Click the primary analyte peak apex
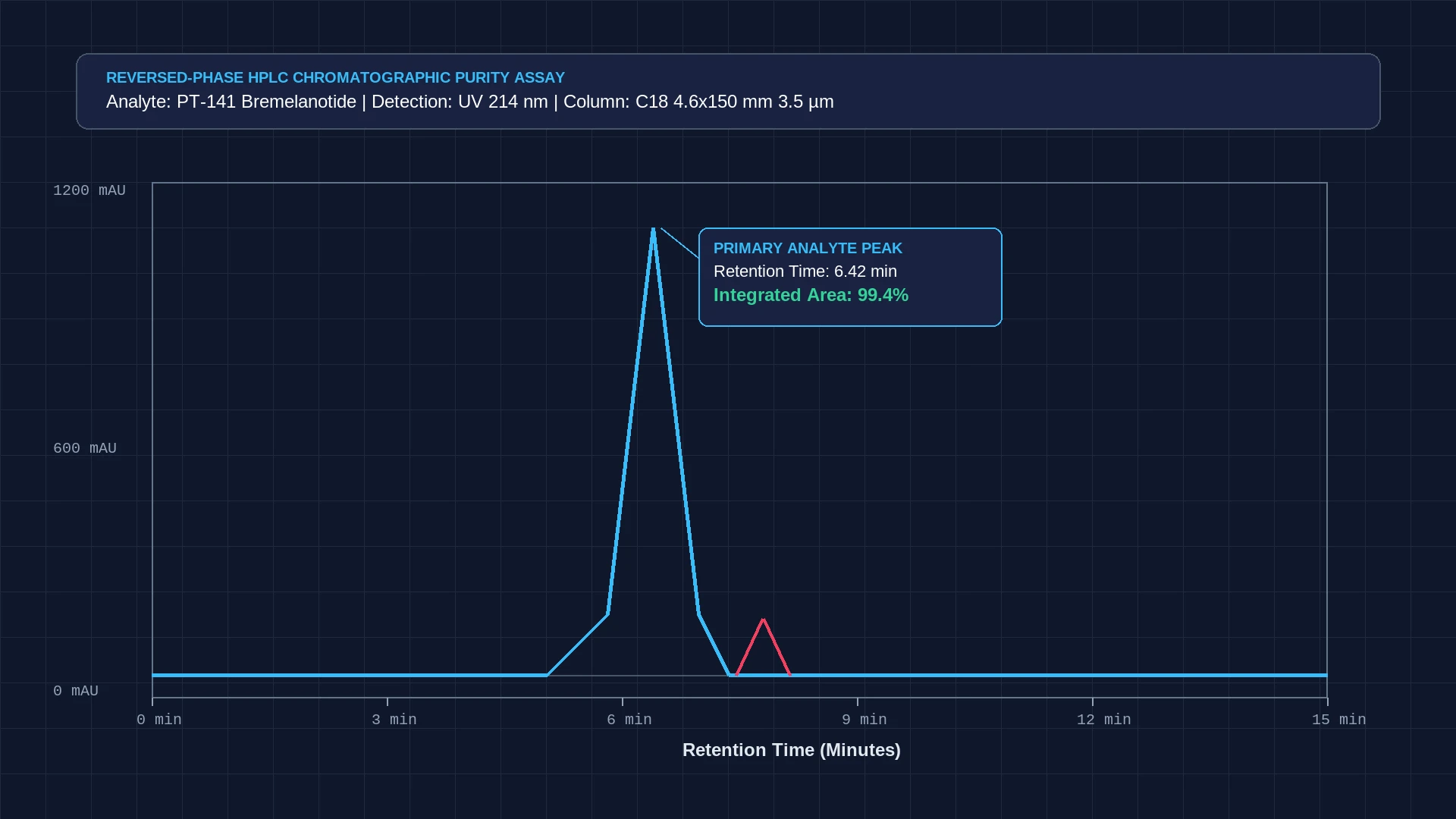Screen dimensions: 1456x819 pyautogui.click(x=653, y=231)
